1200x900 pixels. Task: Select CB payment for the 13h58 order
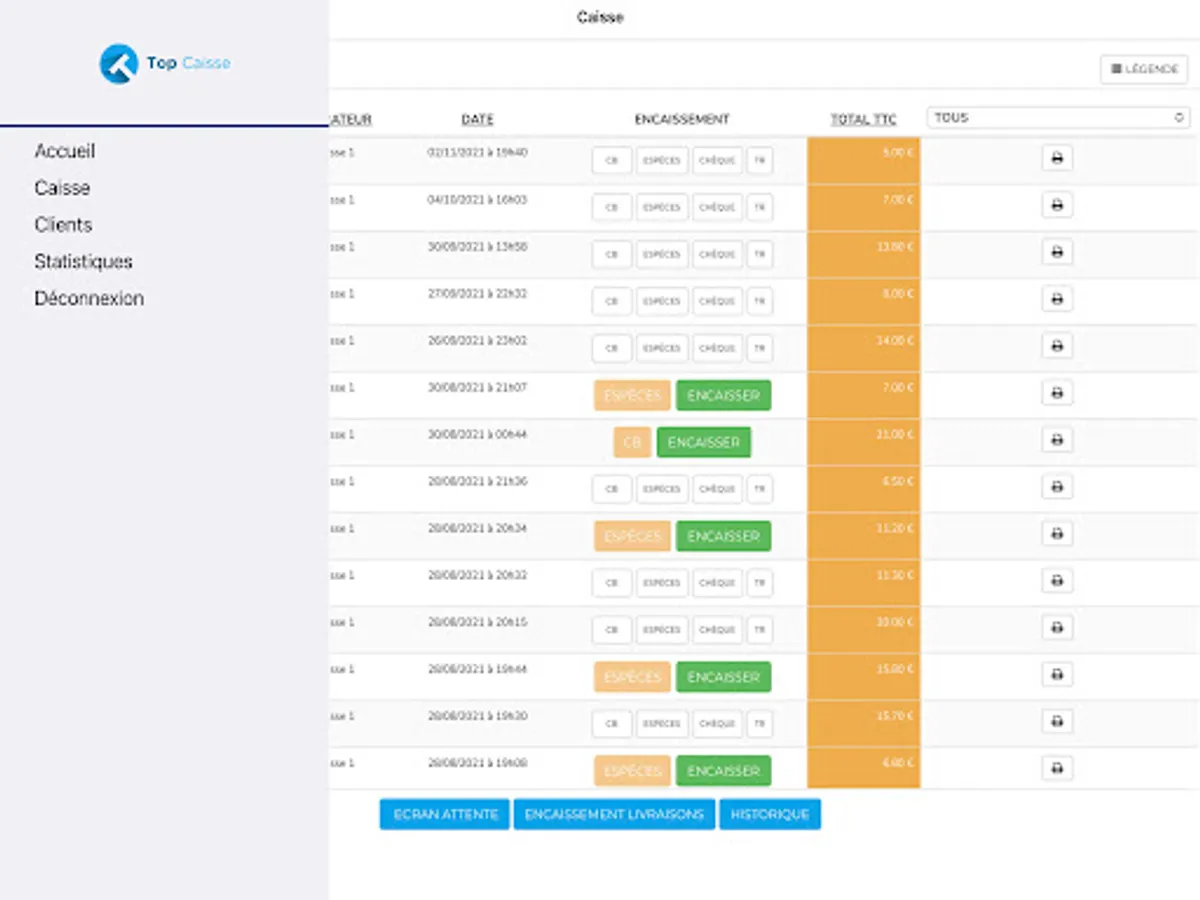pyautogui.click(x=612, y=255)
